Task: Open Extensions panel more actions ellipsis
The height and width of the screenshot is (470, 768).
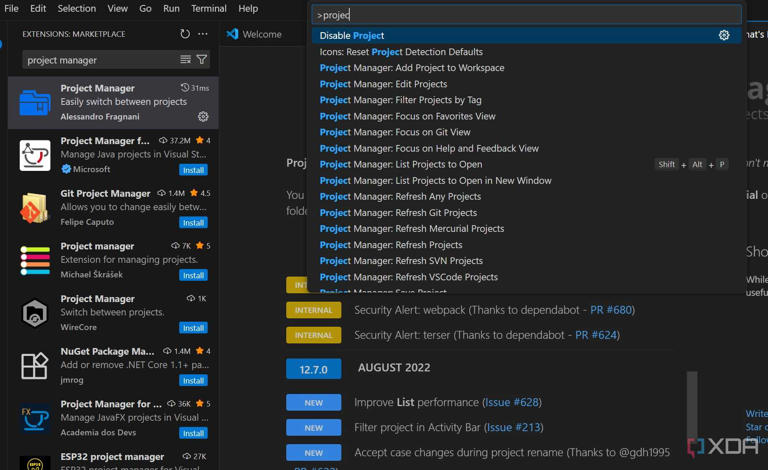Action: [x=203, y=34]
